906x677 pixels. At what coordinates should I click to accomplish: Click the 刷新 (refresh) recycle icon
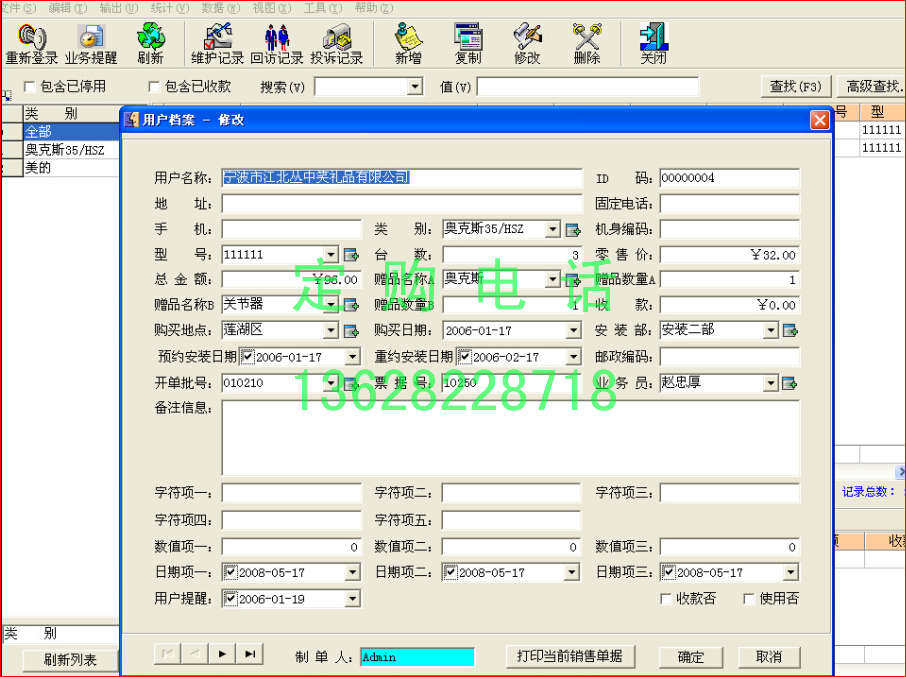coord(150,40)
